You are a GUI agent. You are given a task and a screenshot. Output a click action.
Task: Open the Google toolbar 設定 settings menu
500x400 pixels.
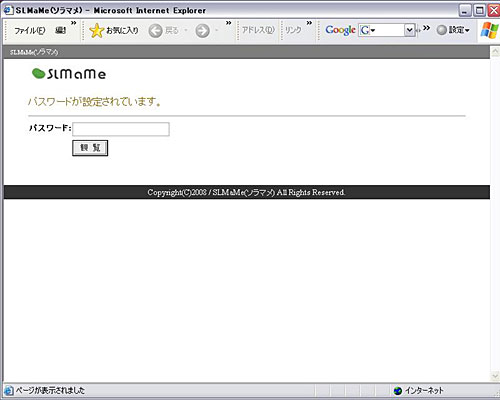(x=453, y=30)
